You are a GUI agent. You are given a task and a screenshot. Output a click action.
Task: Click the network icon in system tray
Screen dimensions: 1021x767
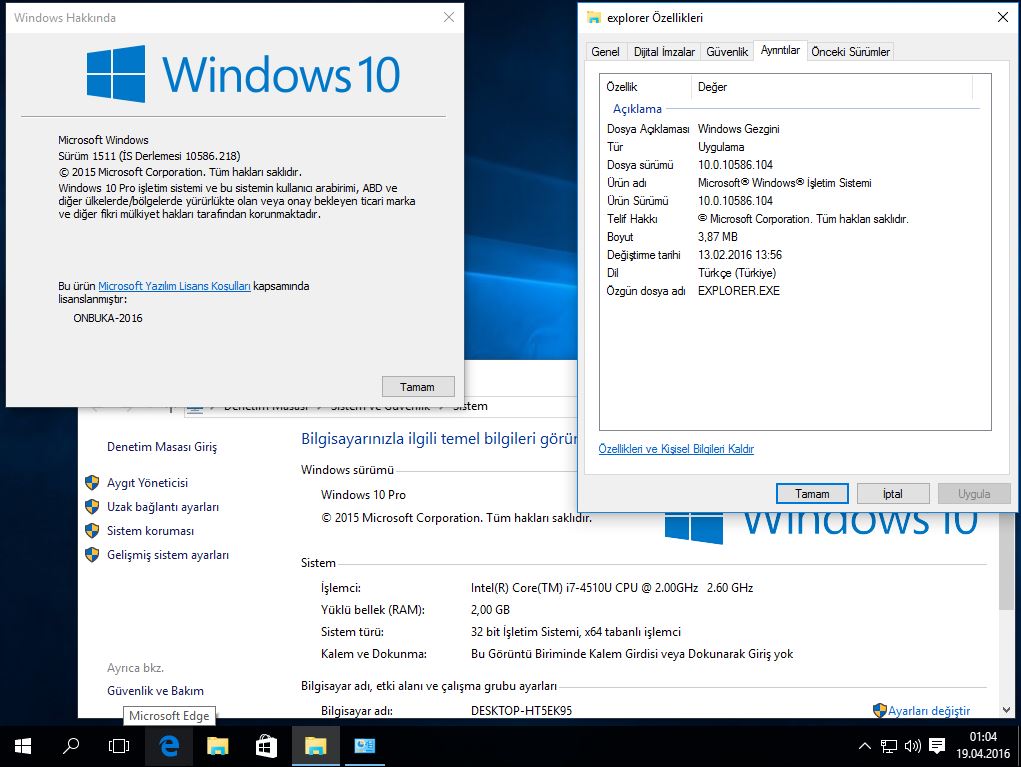pos(888,746)
